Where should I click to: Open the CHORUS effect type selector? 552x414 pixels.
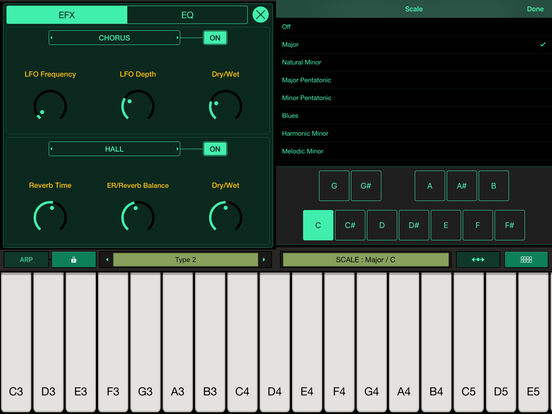tap(114, 38)
